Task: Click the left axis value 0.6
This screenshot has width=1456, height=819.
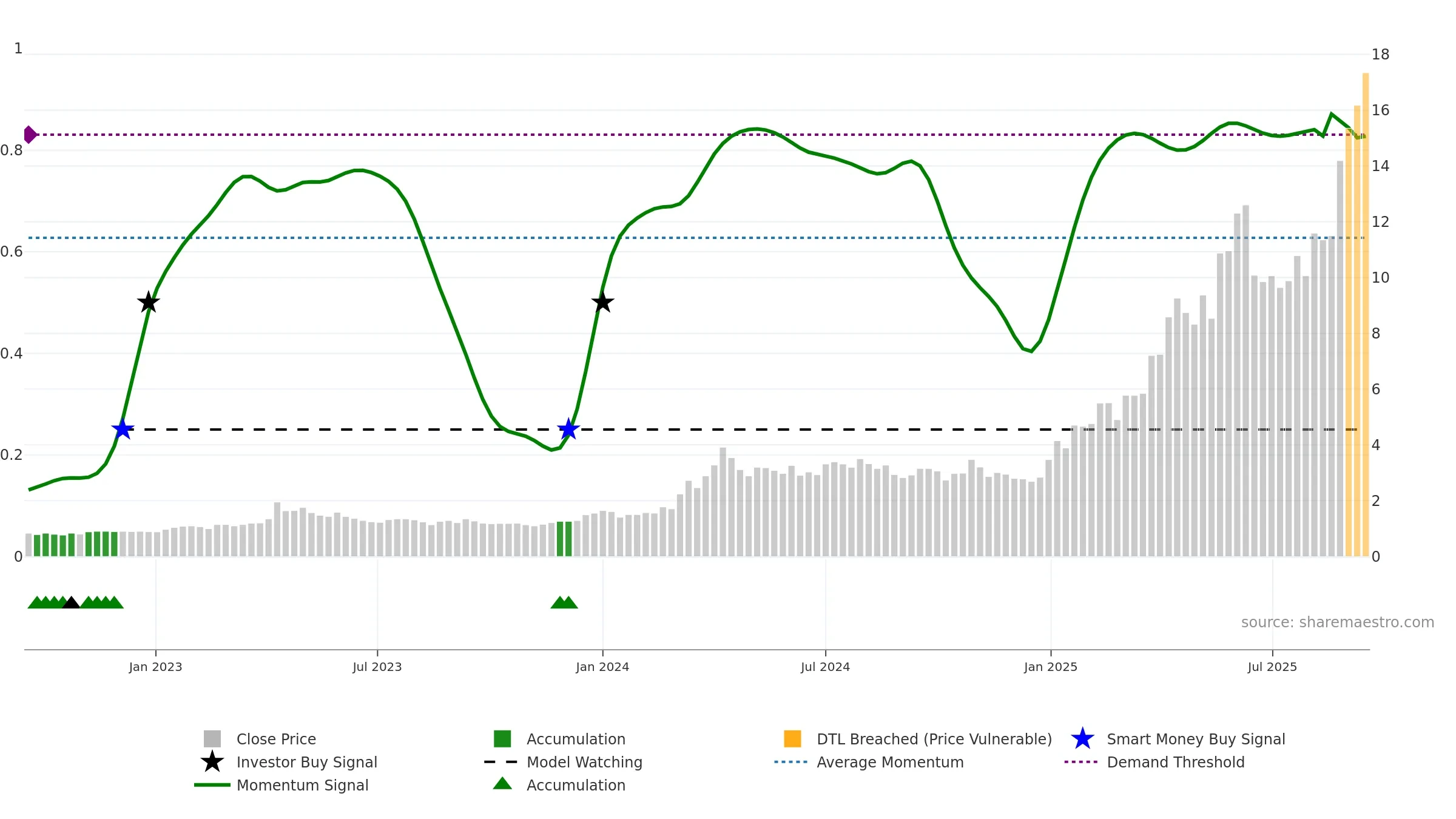Action: point(12,252)
